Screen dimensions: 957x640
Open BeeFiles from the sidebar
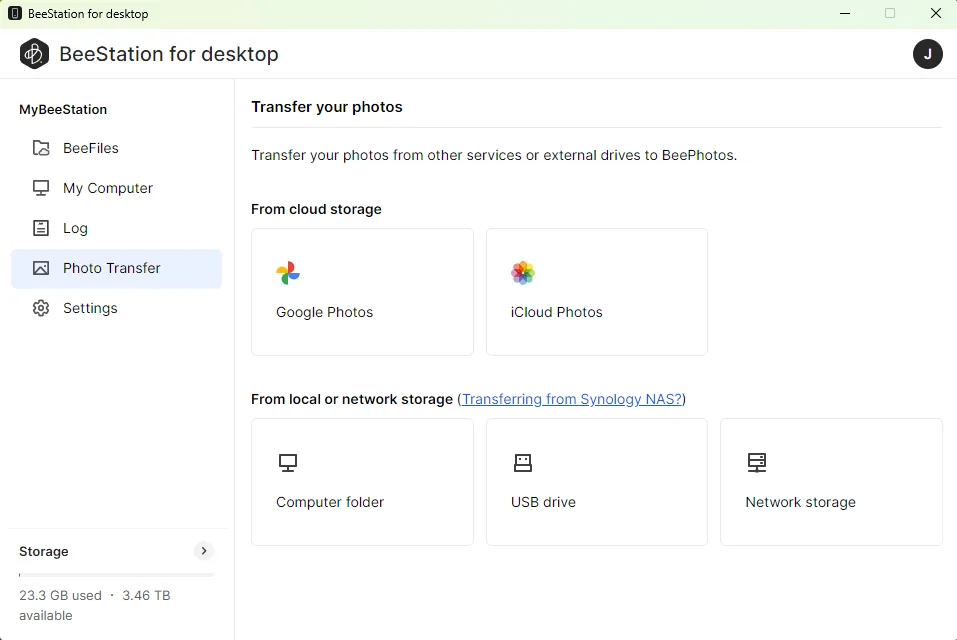[x=91, y=148]
